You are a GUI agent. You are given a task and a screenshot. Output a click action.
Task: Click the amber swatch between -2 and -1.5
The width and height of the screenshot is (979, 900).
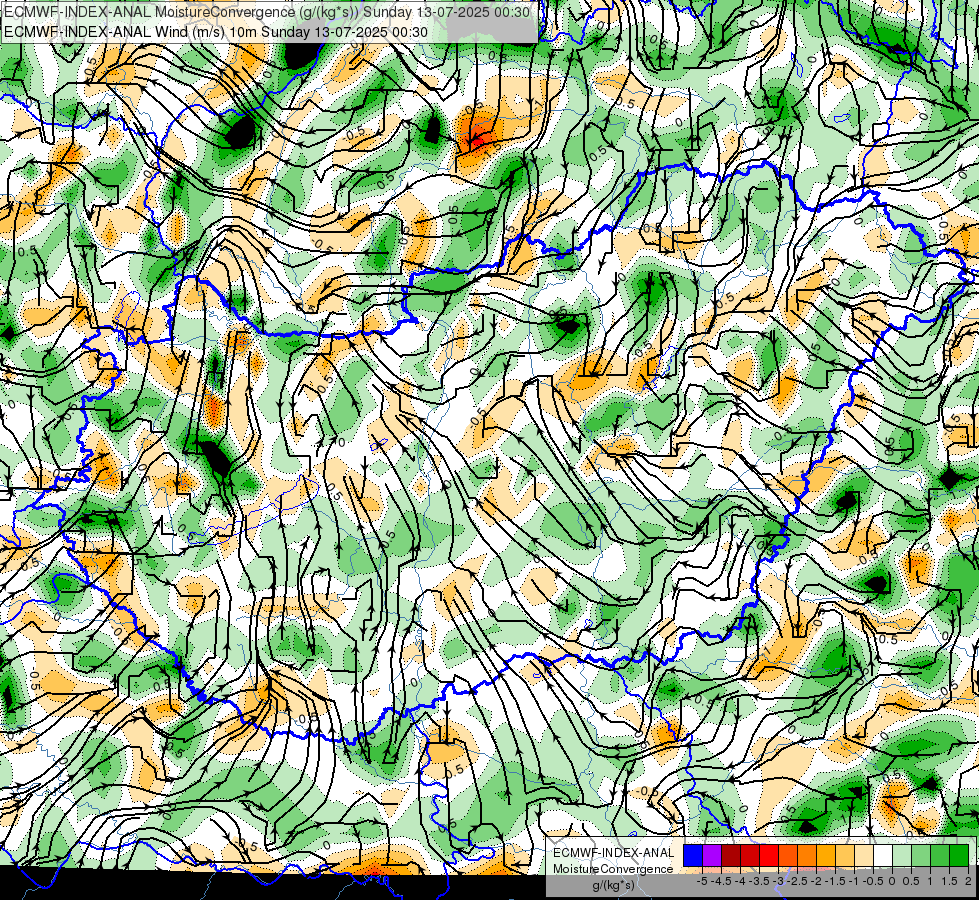(826, 855)
